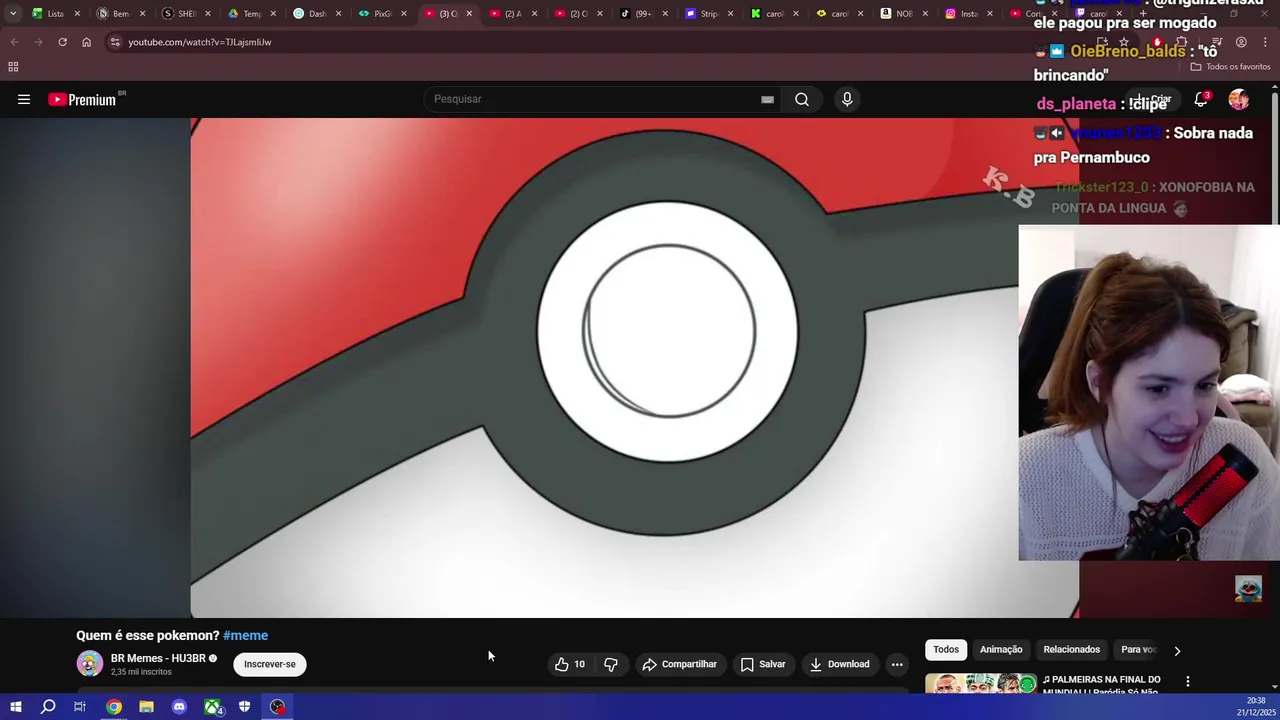Open the BR Memes channel avatar
The height and width of the screenshot is (720, 1280).
(90, 664)
